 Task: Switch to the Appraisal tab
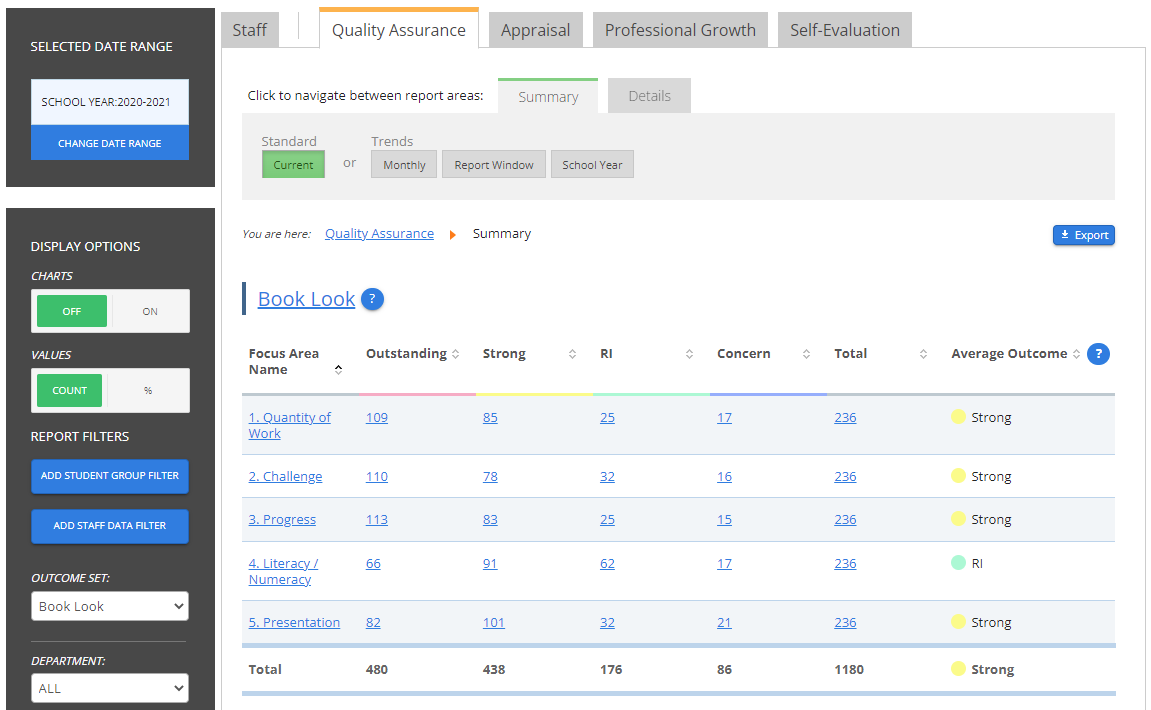[x=535, y=30]
